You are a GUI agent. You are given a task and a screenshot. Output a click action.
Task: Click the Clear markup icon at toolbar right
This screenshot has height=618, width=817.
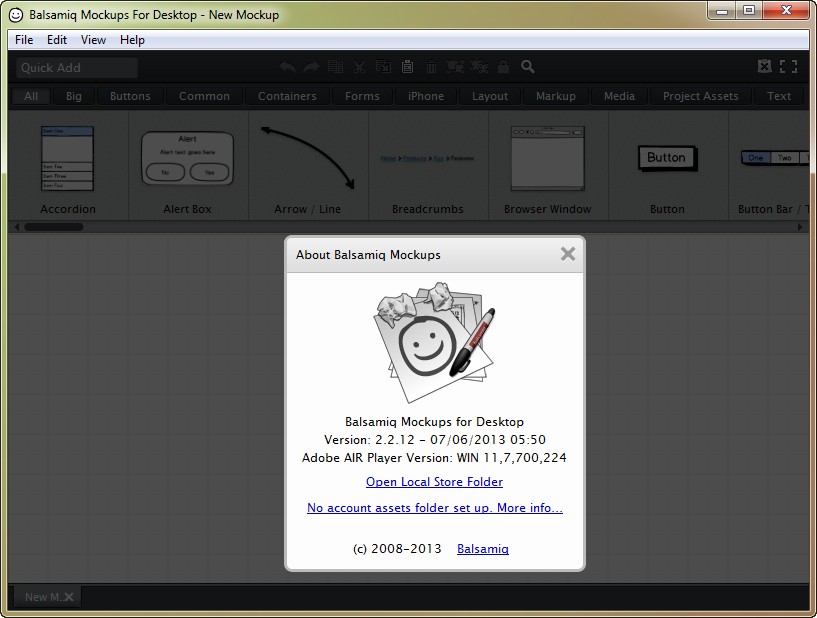point(764,66)
